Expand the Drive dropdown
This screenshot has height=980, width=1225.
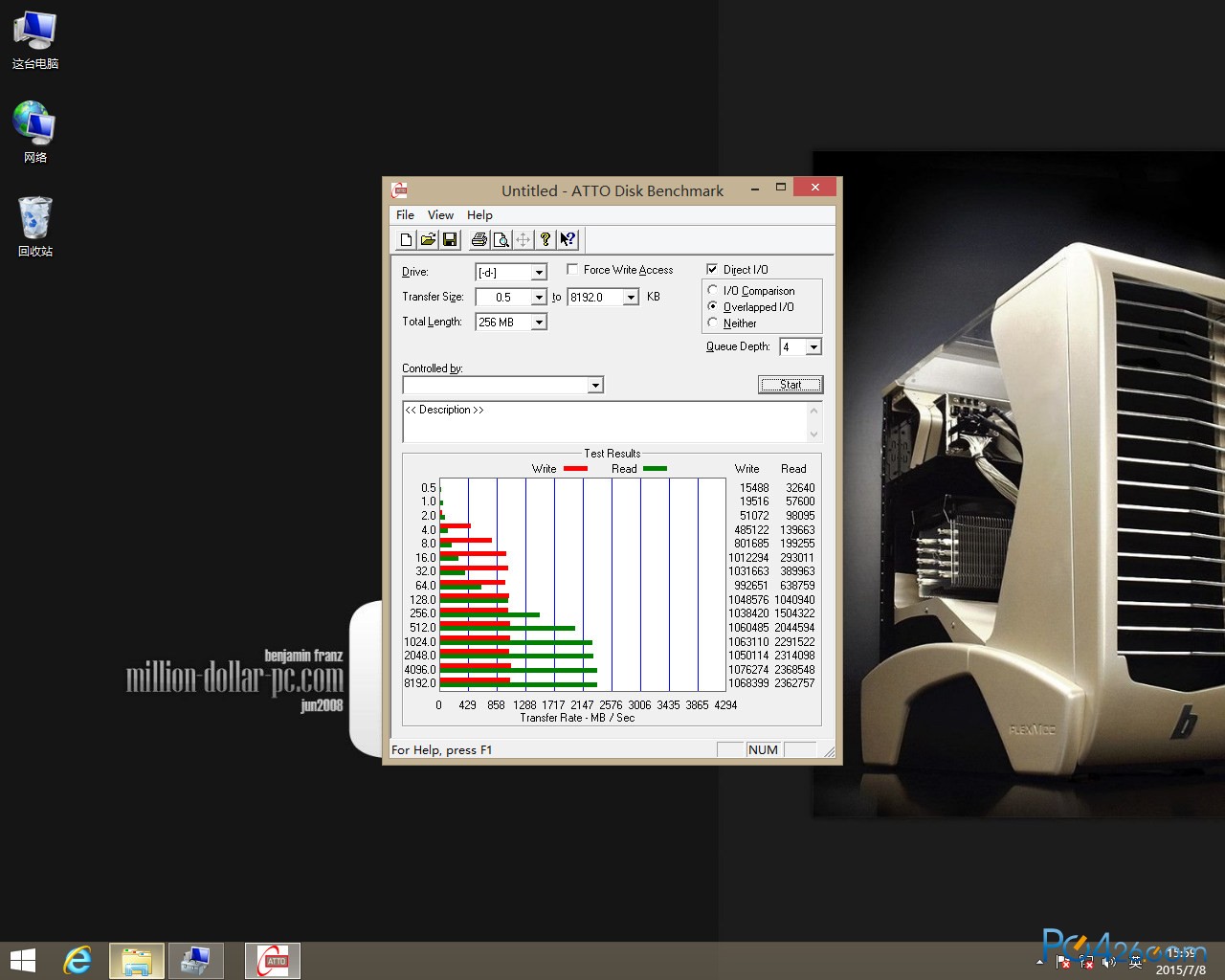539,273
